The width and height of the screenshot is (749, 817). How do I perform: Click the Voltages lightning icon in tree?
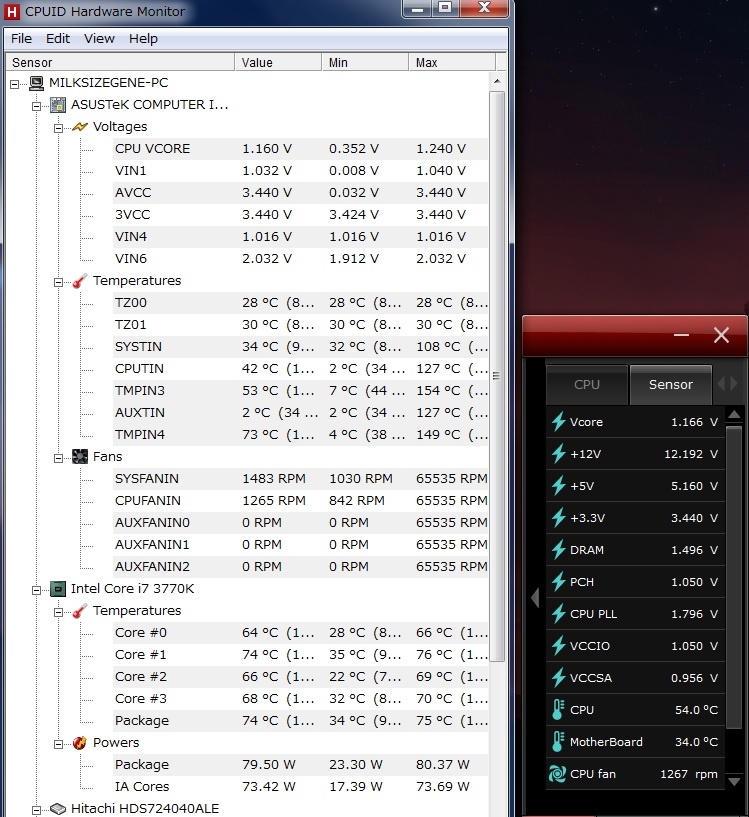(79, 127)
